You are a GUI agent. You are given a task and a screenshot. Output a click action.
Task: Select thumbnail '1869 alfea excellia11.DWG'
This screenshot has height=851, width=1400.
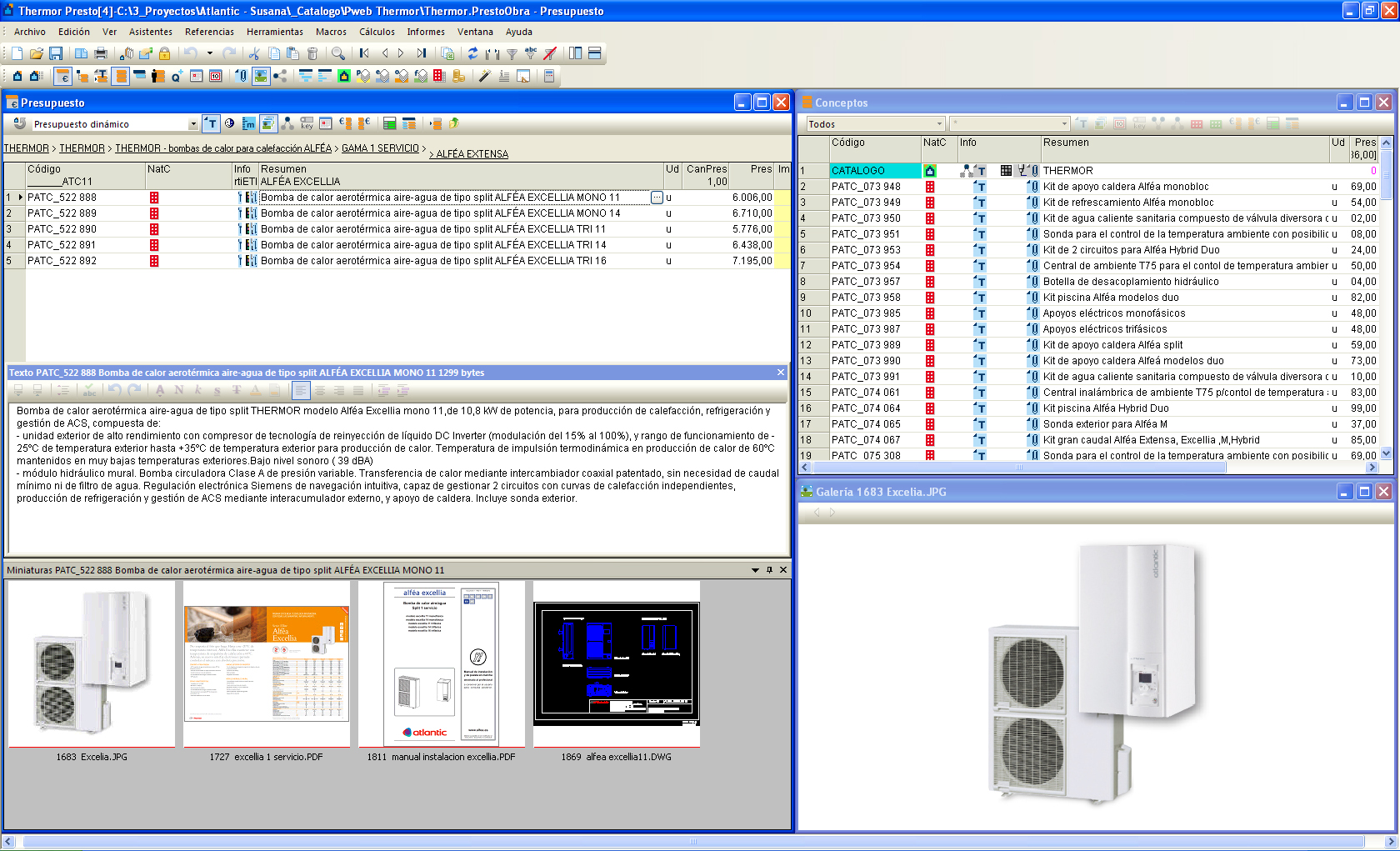[x=617, y=673]
